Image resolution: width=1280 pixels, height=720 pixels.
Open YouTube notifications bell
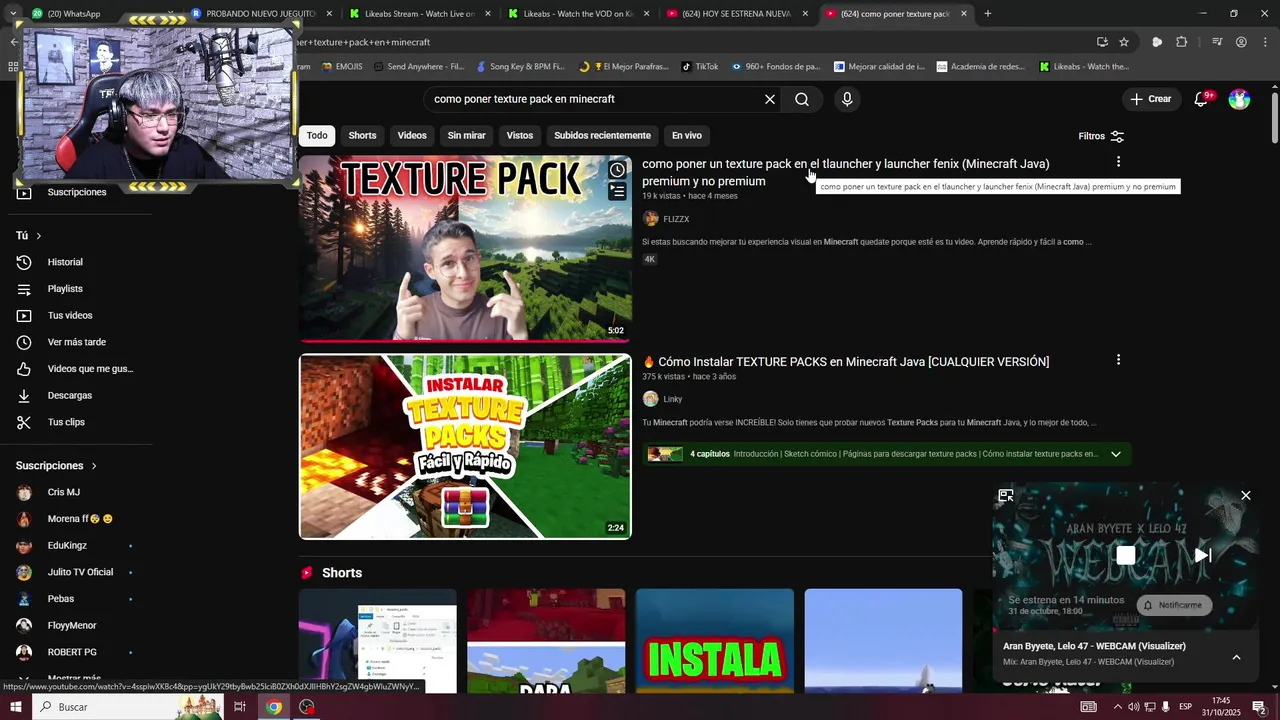(1202, 99)
